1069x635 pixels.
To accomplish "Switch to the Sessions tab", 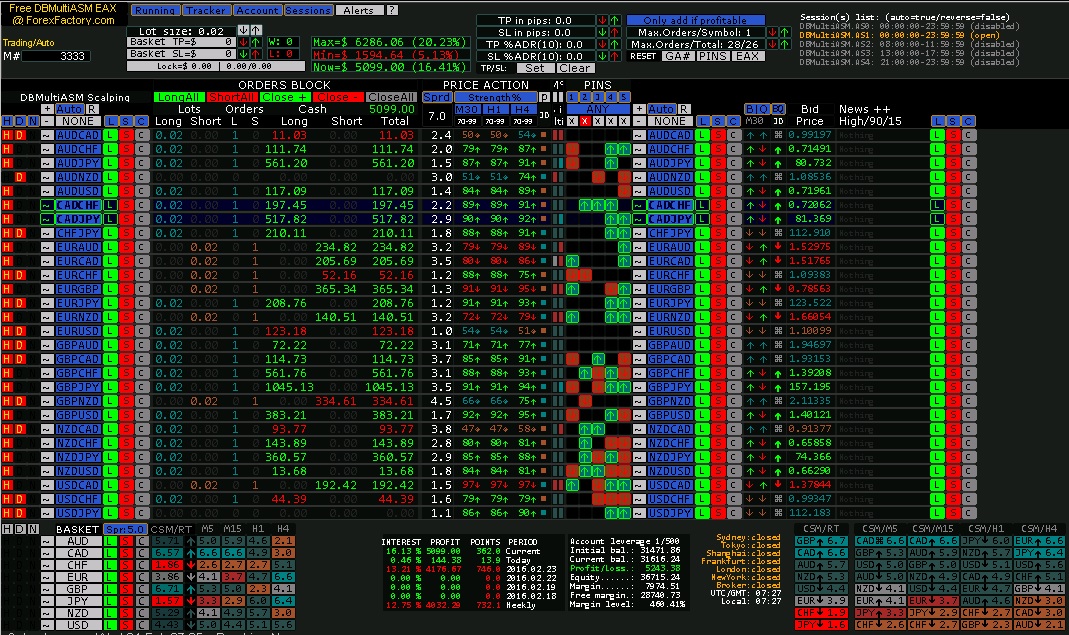I will (307, 10).
